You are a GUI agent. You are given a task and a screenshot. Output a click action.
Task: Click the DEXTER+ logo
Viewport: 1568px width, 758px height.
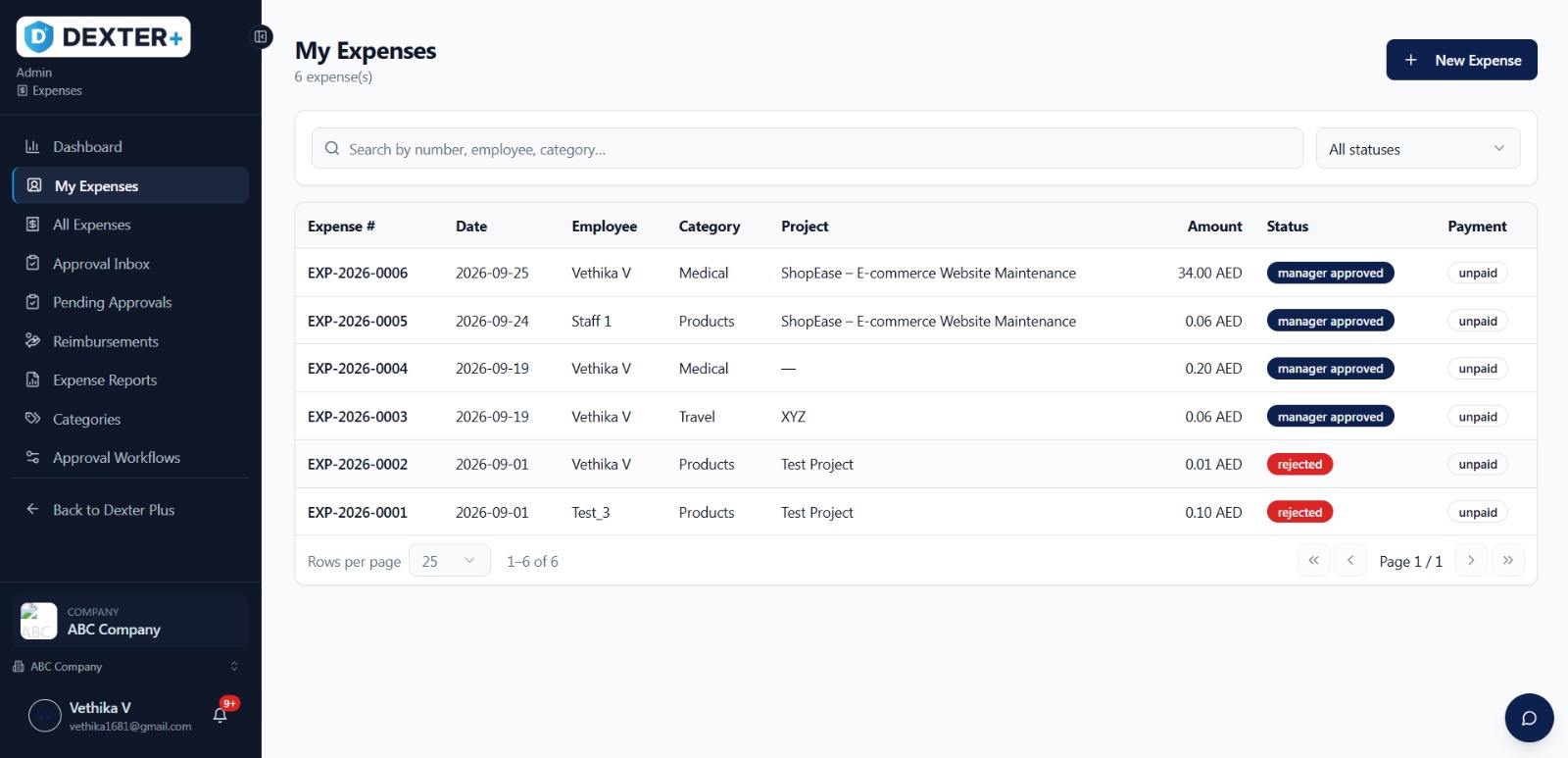(x=103, y=37)
